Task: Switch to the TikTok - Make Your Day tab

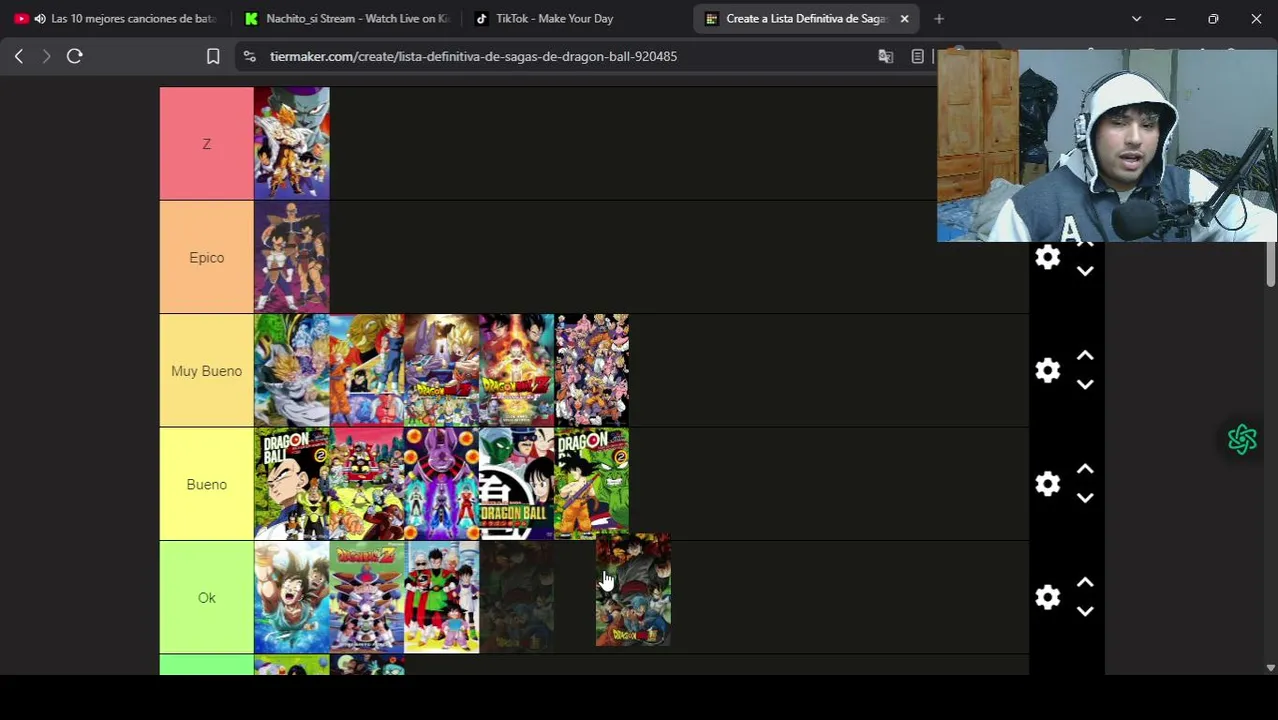Action: pyautogui.click(x=575, y=19)
